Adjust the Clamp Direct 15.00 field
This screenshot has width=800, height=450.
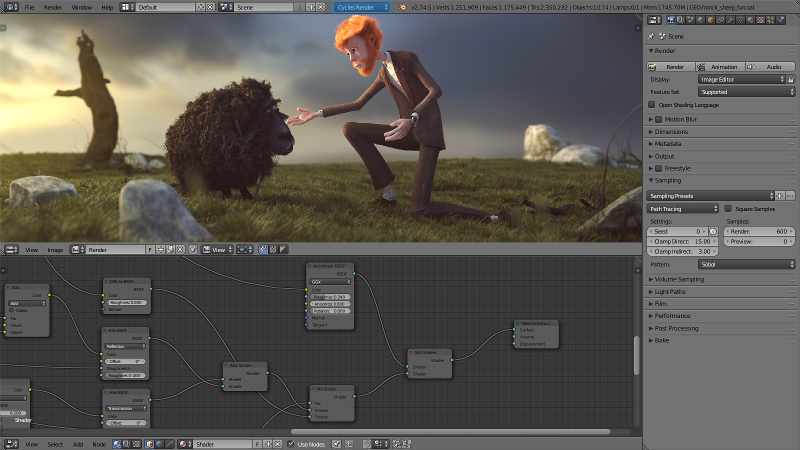click(683, 241)
